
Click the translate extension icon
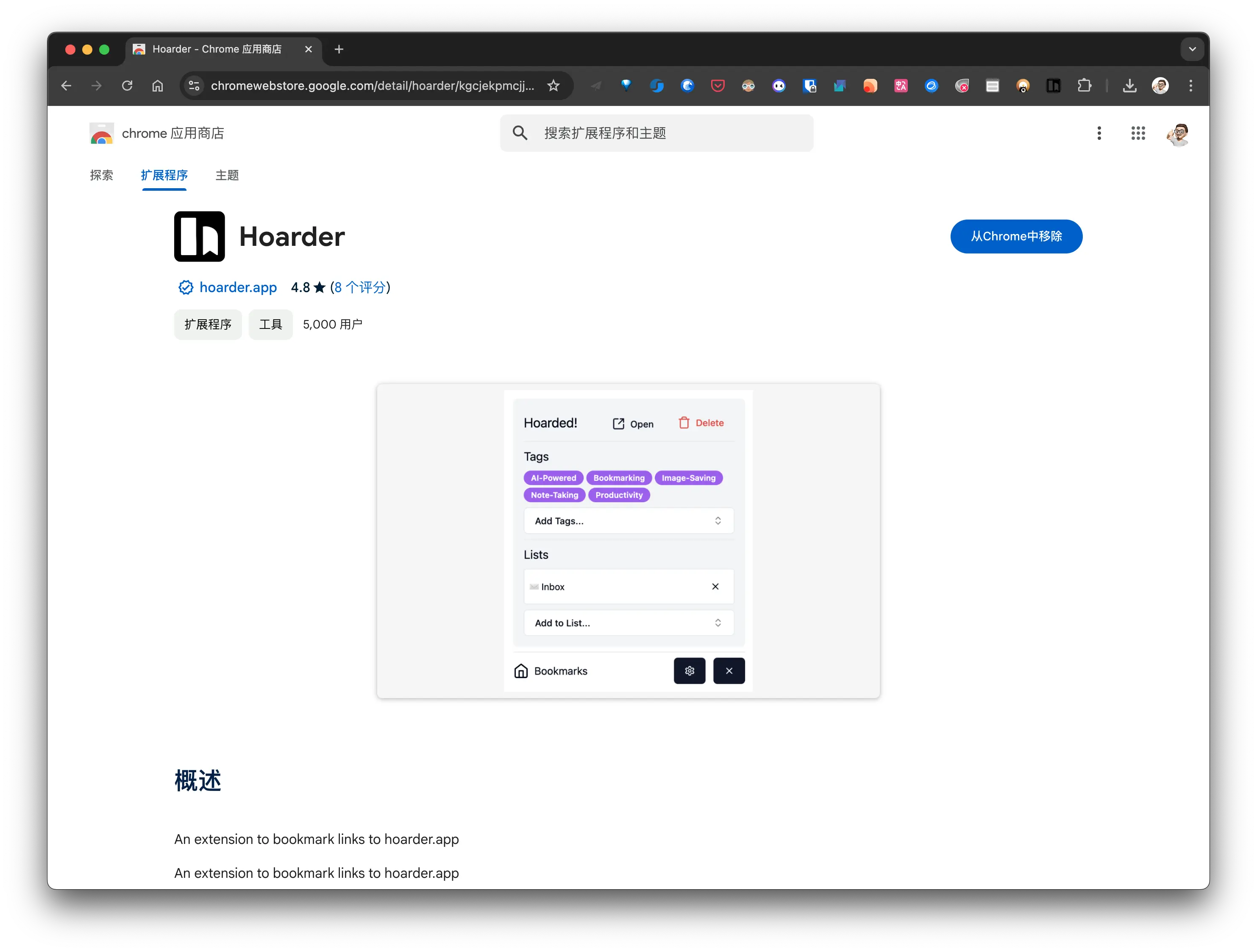901,86
